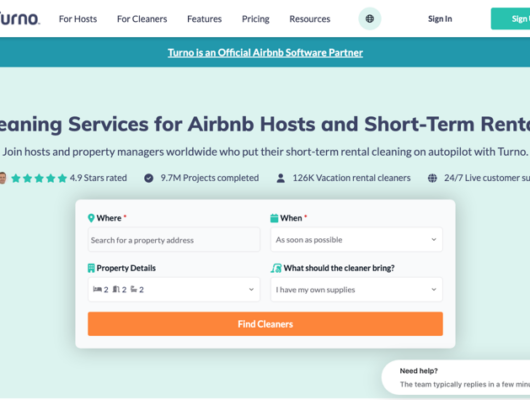Viewport: 530px width, 400px height.
Task: Click the orange Find Cleaners button
Action: pyautogui.click(x=265, y=324)
